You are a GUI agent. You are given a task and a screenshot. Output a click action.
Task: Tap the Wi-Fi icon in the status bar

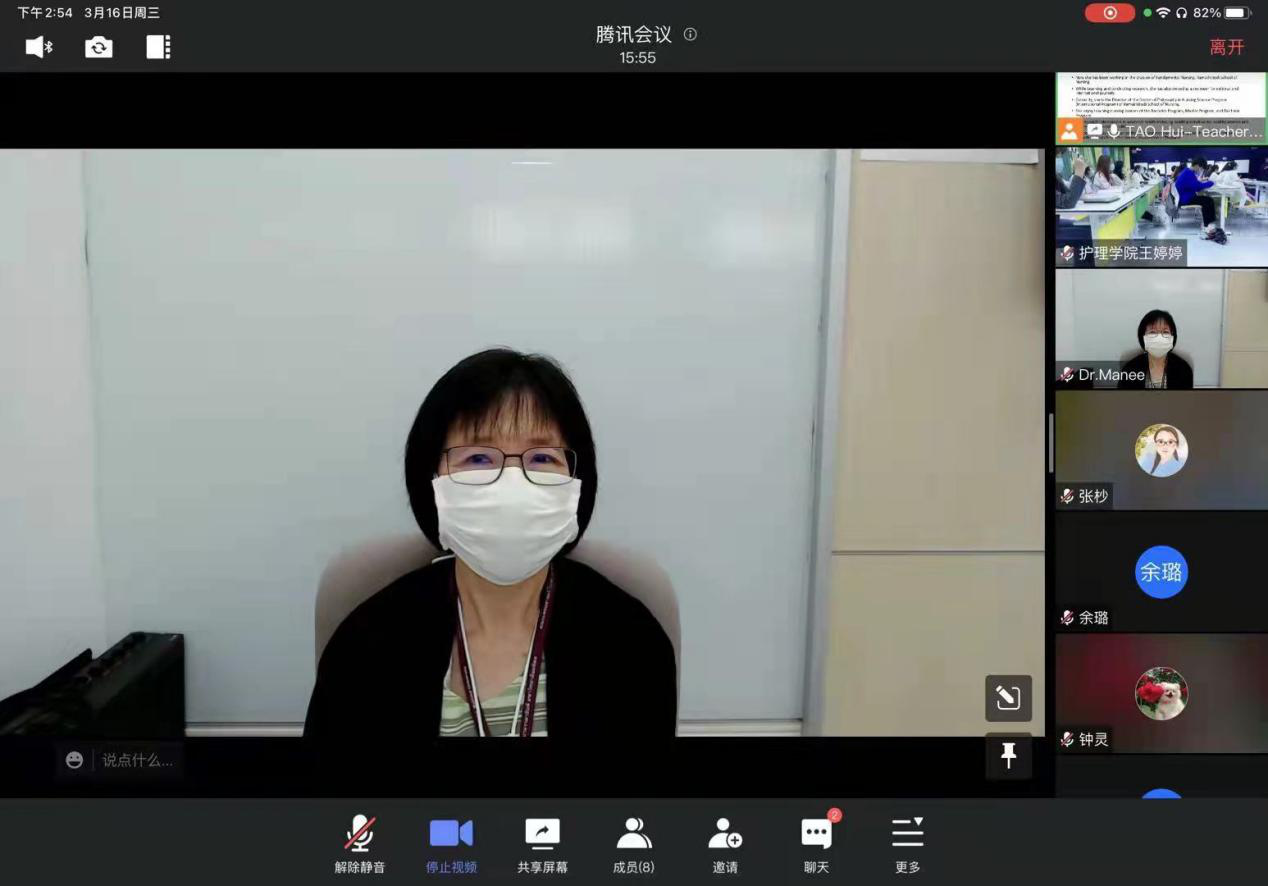pos(1163,13)
